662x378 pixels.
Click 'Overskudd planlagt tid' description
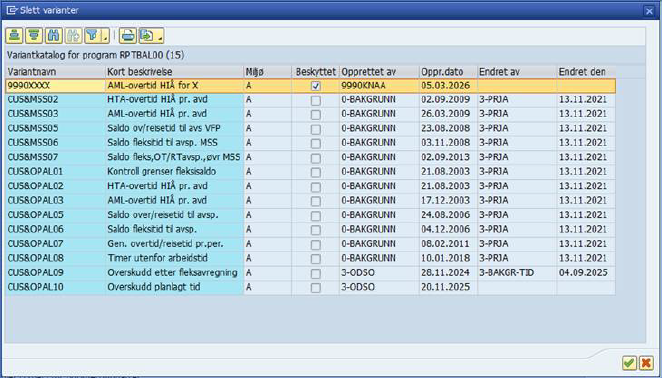pos(174,288)
